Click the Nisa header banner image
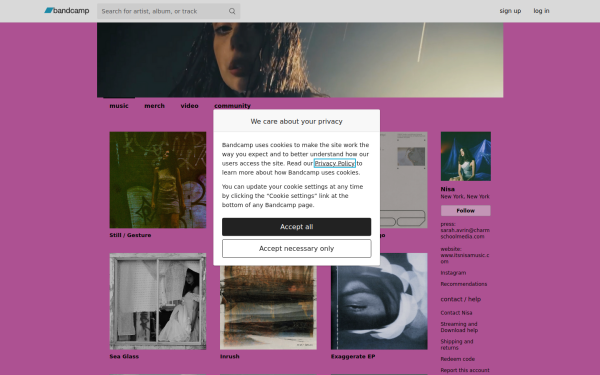 pyautogui.click(x=300, y=60)
